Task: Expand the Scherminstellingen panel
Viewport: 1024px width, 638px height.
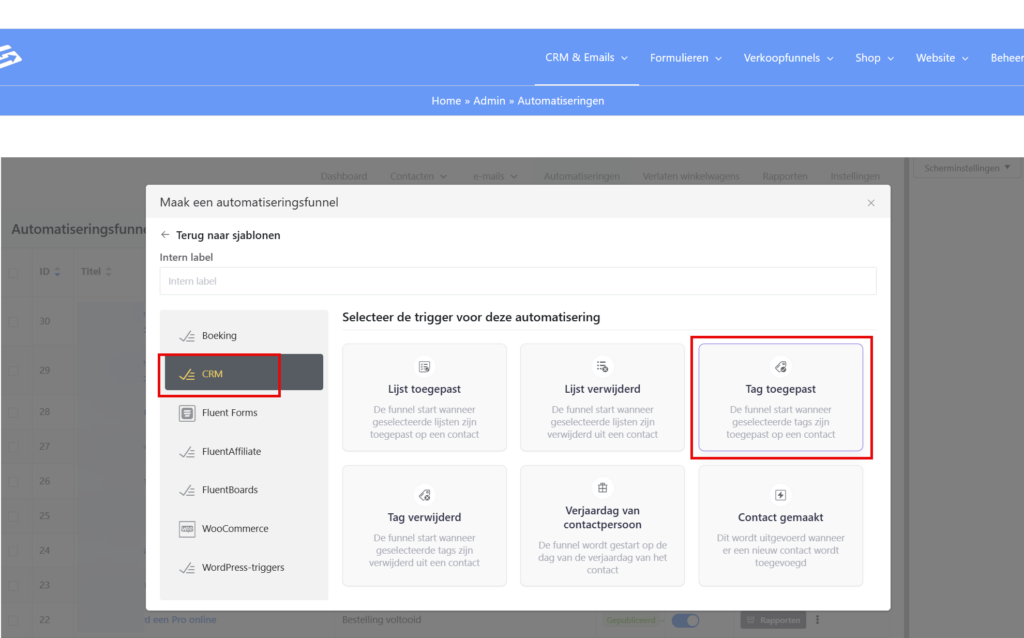Action: tap(967, 168)
